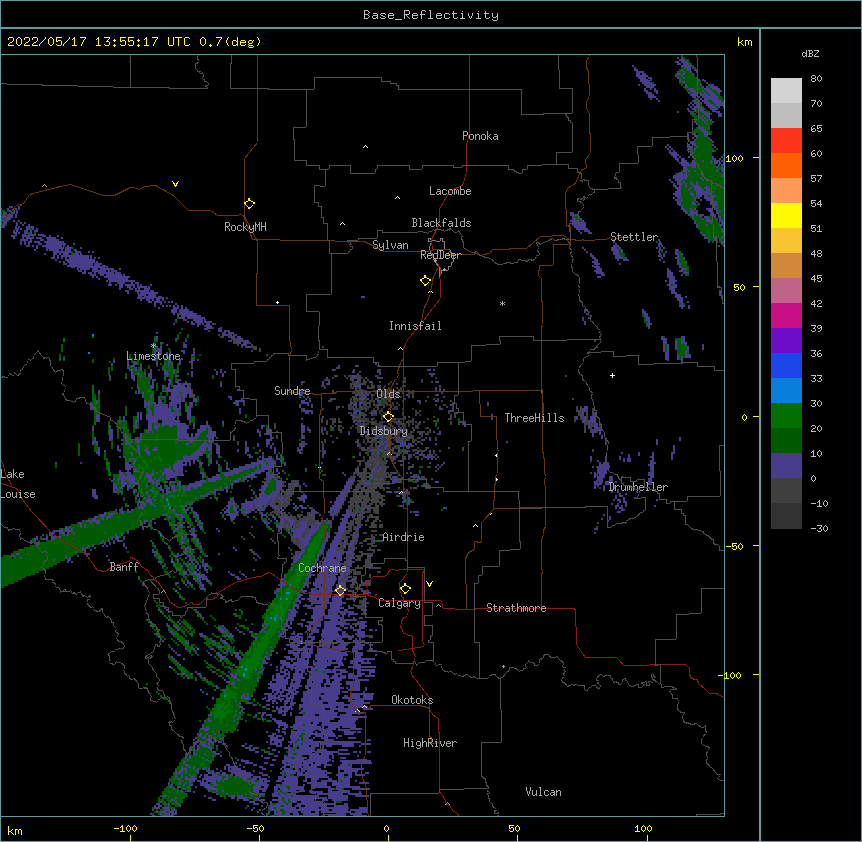
Task: Click the -30 value in the dBZ legend
Action: 819,529
